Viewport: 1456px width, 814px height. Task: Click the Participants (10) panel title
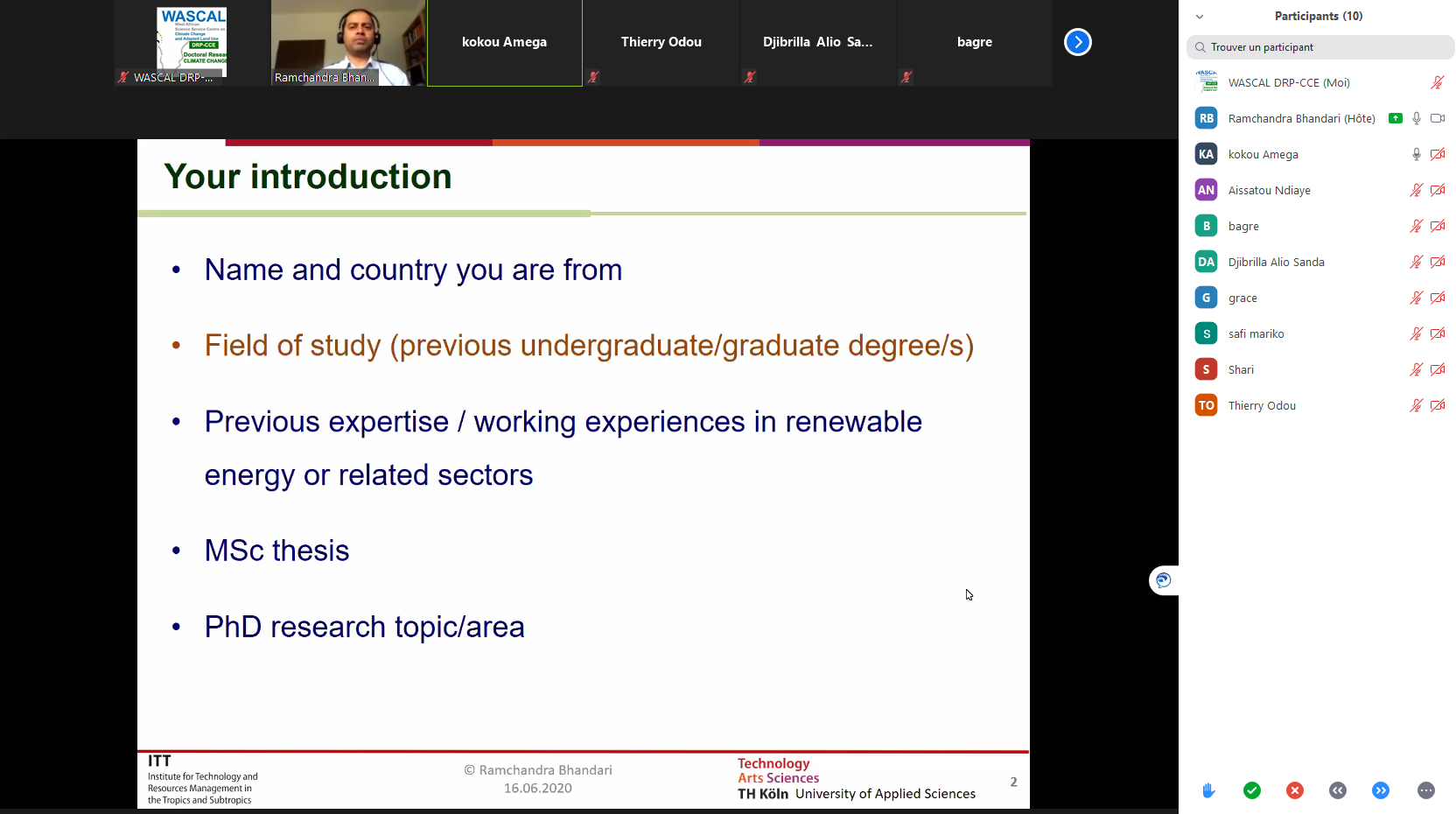[1318, 16]
